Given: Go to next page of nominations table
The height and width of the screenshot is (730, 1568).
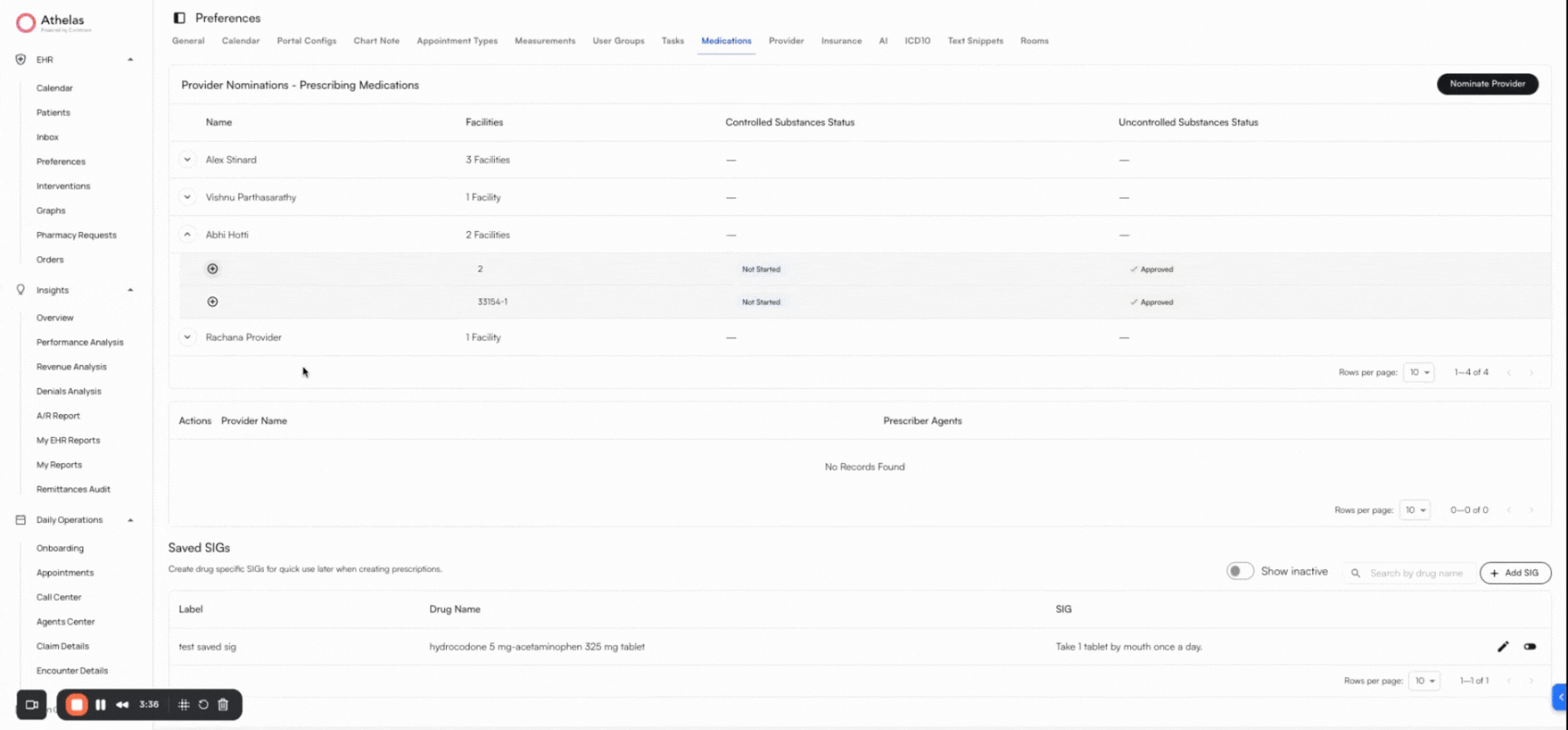Looking at the screenshot, I should pos(1531,372).
